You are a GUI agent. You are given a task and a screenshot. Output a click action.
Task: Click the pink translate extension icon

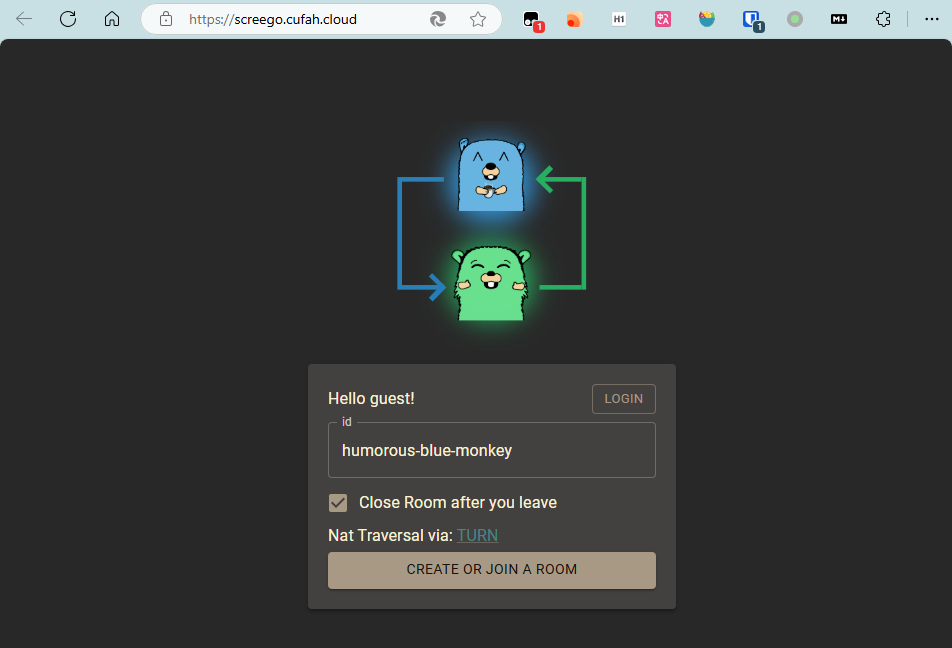point(663,19)
